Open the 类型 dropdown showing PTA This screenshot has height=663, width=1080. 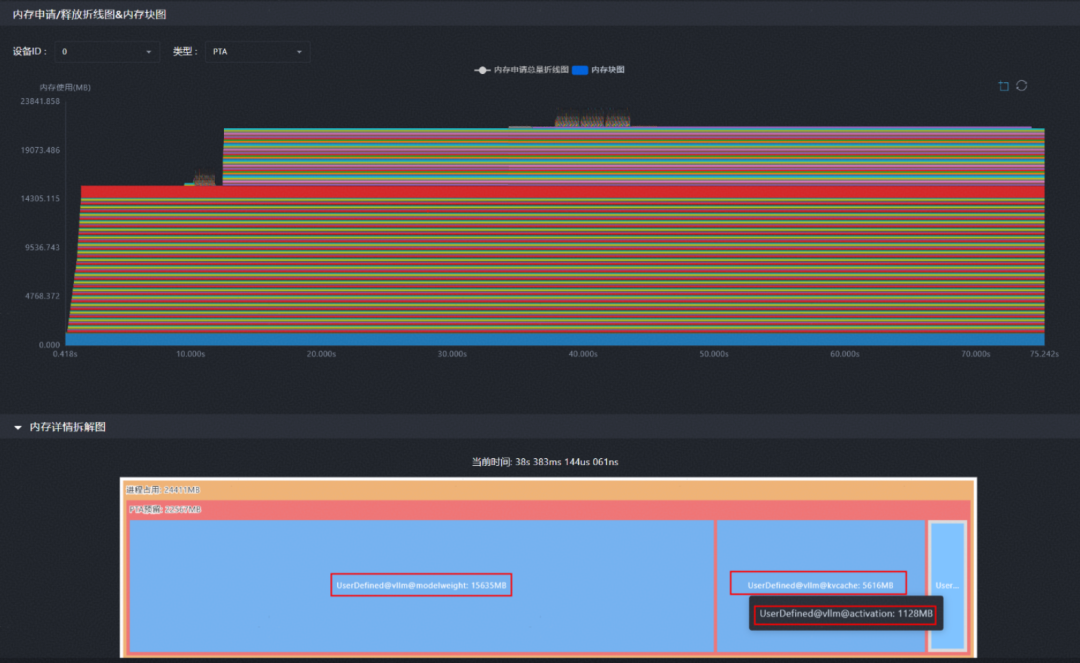tap(257, 52)
